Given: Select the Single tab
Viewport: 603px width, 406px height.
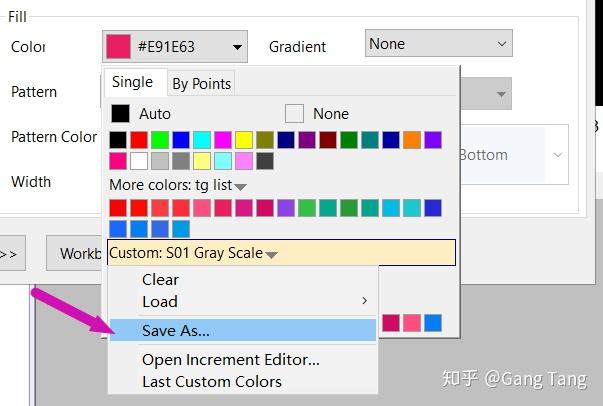Looking at the screenshot, I should (x=132, y=83).
